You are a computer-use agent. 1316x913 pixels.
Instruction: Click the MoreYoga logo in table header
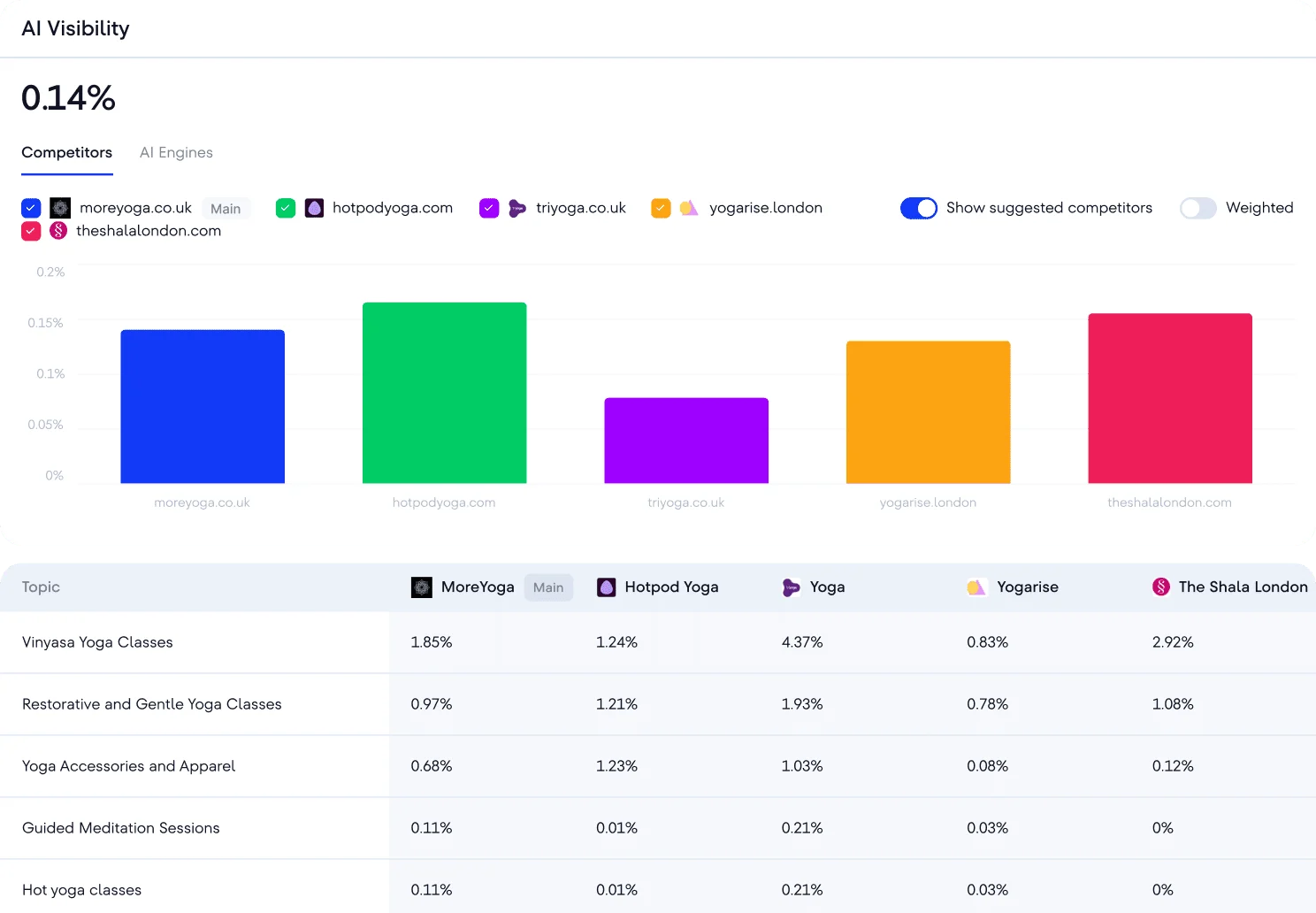[x=422, y=587]
